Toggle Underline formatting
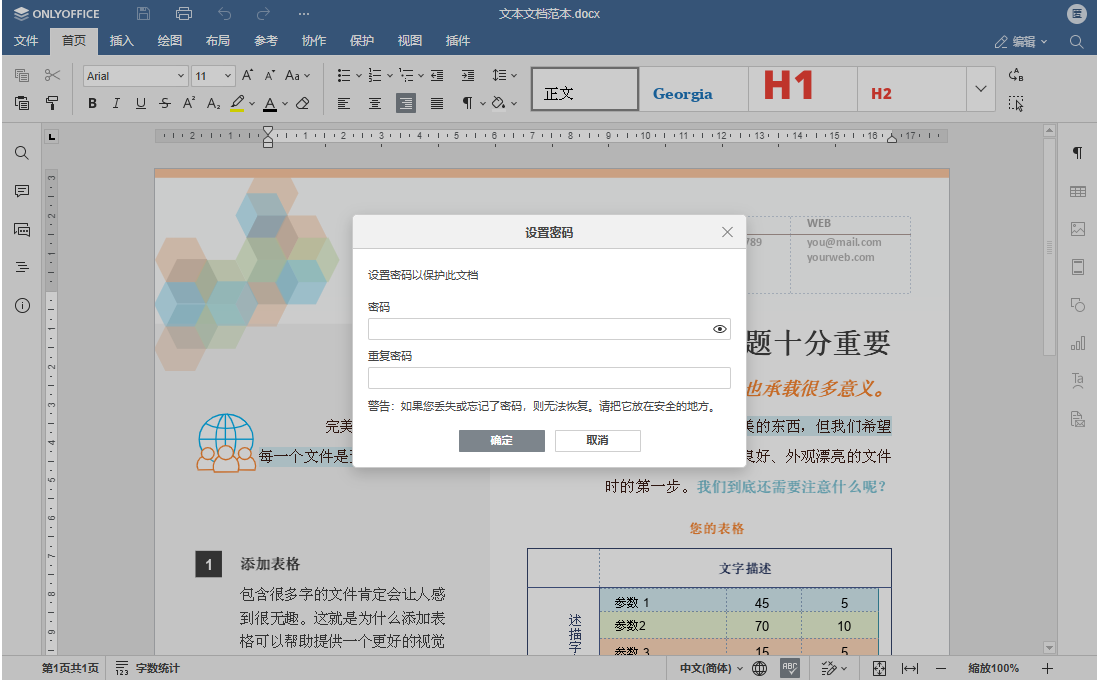 click(x=141, y=104)
